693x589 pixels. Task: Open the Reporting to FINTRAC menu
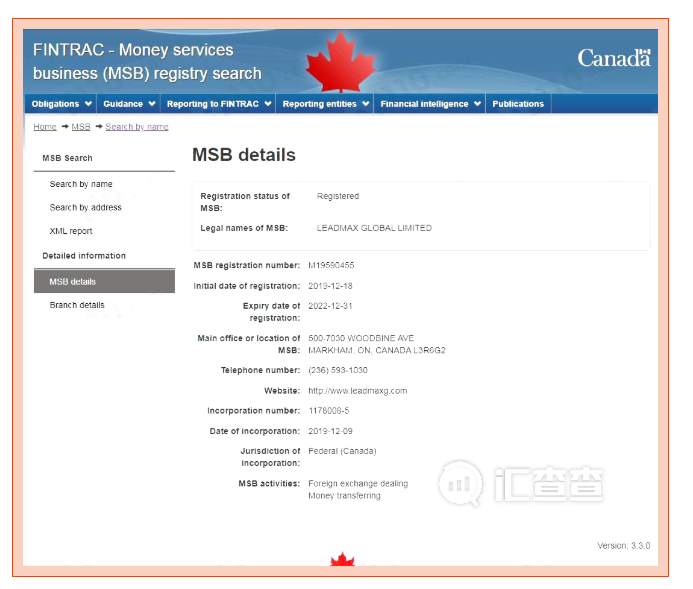(x=218, y=104)
